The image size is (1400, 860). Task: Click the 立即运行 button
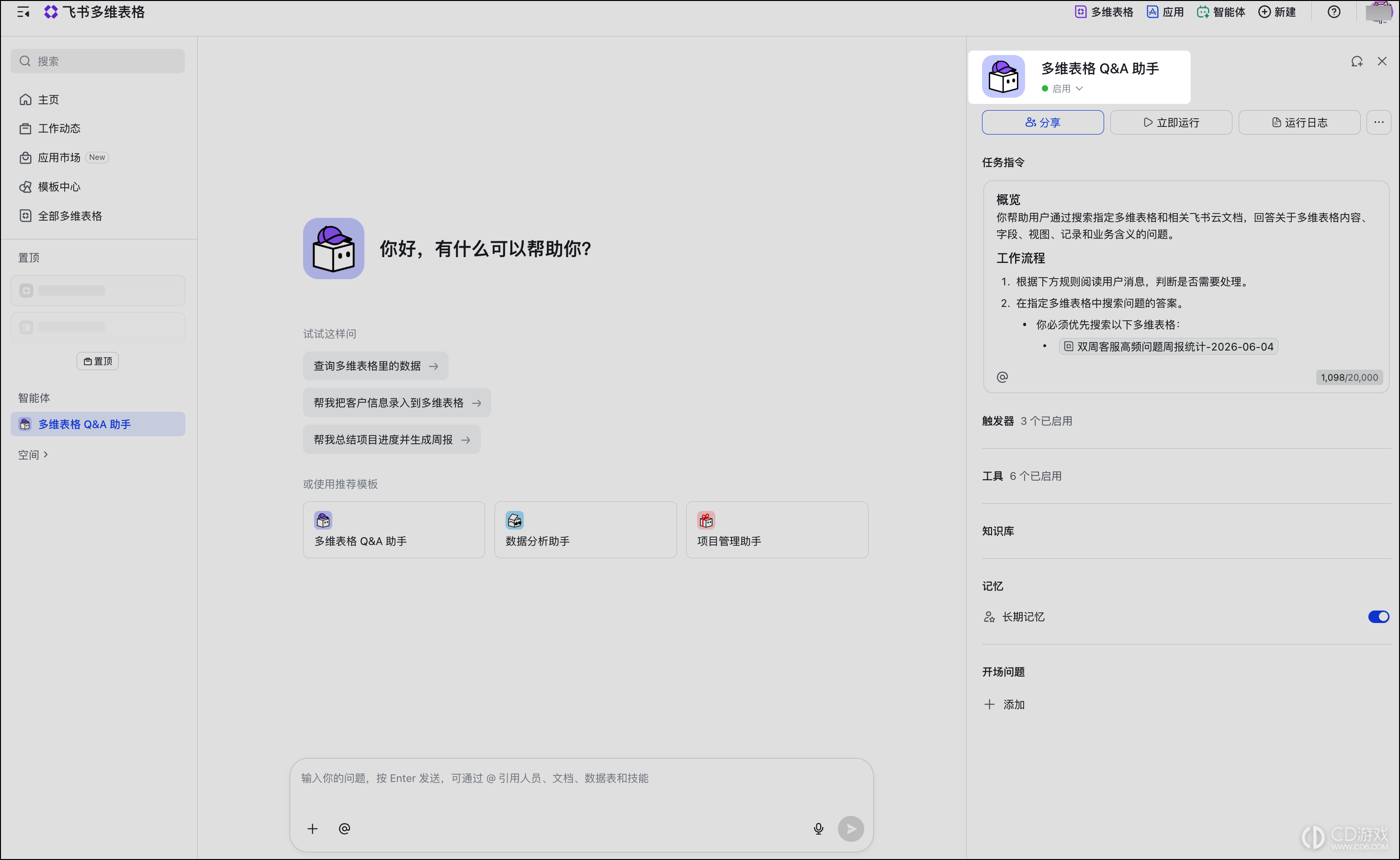(x=1171, y=122)
